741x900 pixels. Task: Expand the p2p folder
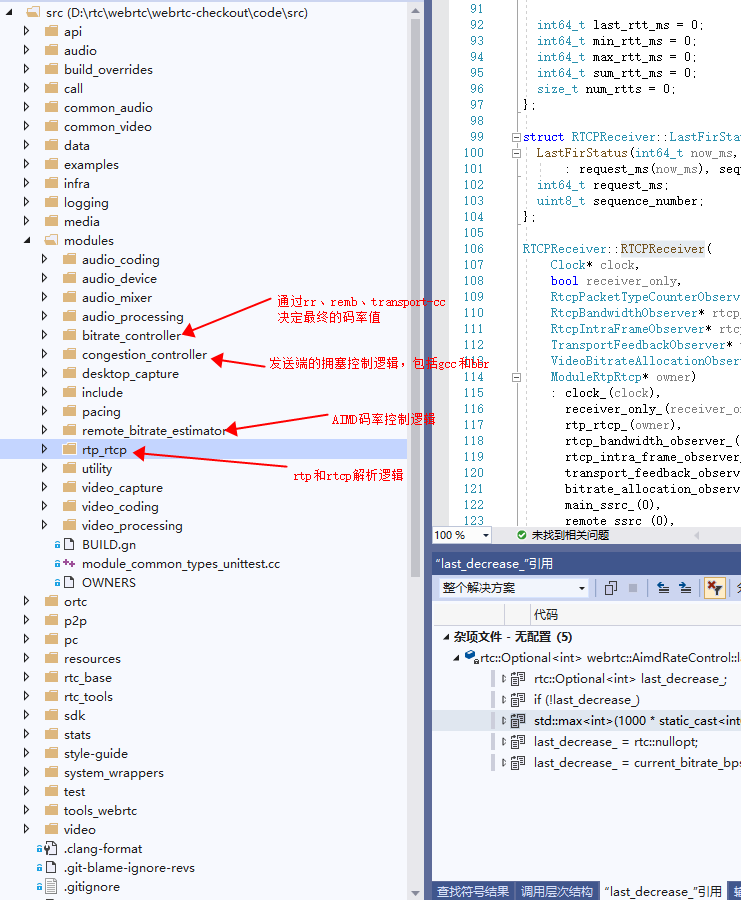coord(26,620)
